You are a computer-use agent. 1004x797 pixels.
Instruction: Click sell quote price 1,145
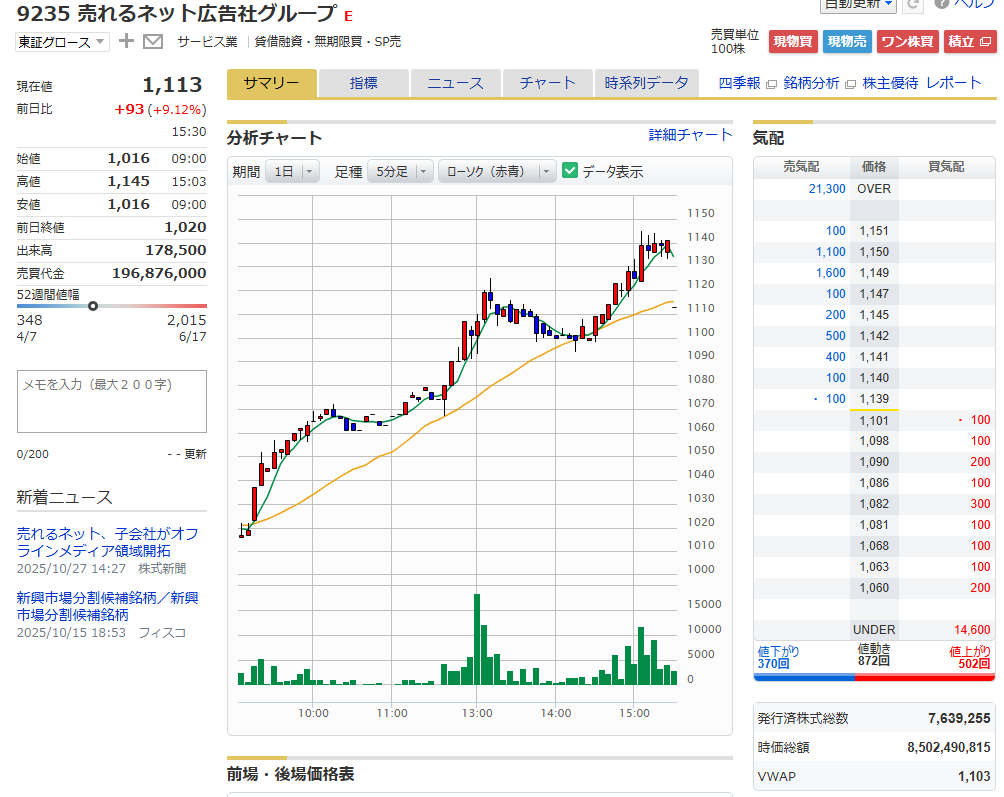(874, 315)
